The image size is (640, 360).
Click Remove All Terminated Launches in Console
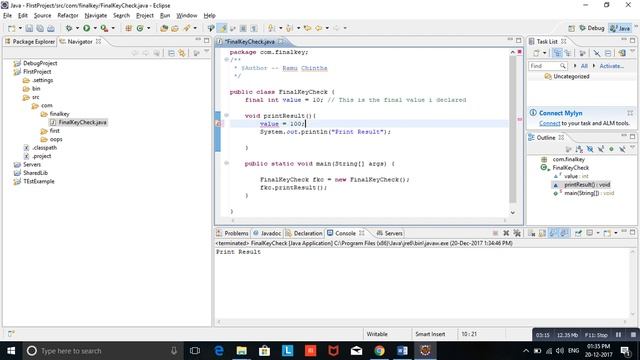pos(517,233)
